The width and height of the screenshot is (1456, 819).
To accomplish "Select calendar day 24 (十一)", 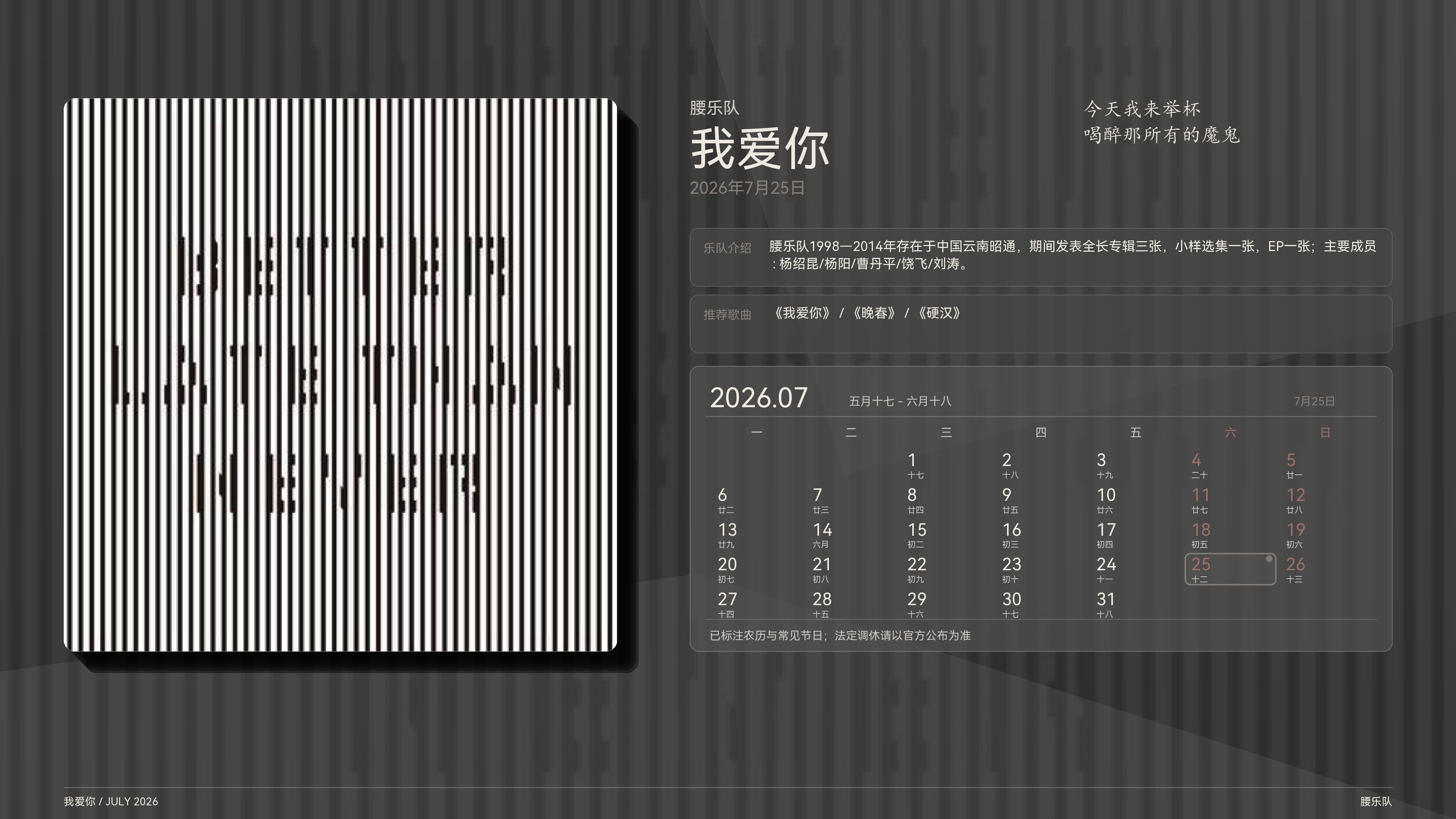I will point(1106,570).
